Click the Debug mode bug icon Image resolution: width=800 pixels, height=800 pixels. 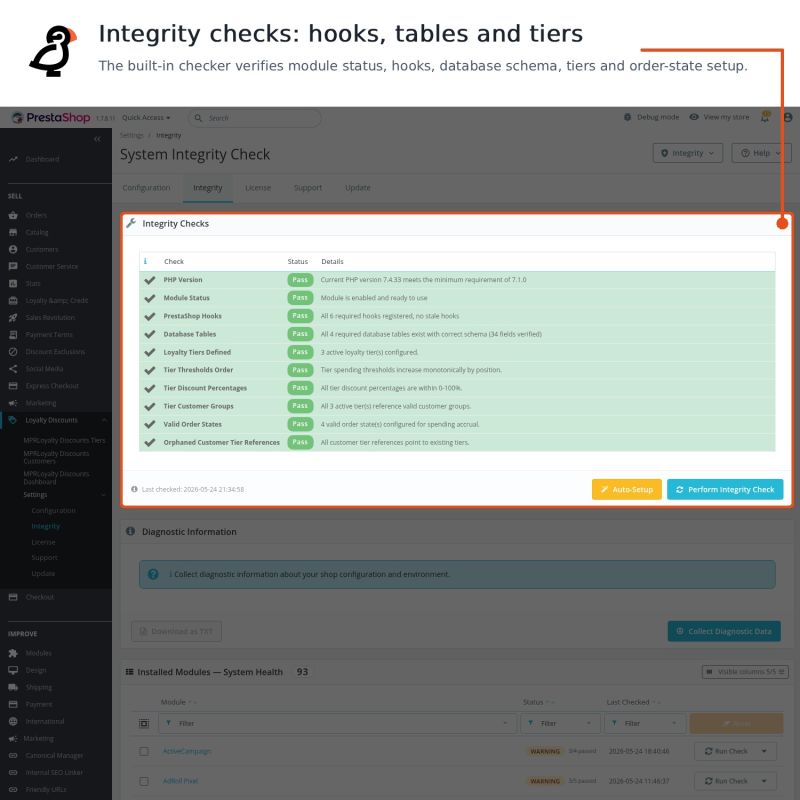point(628,117)
